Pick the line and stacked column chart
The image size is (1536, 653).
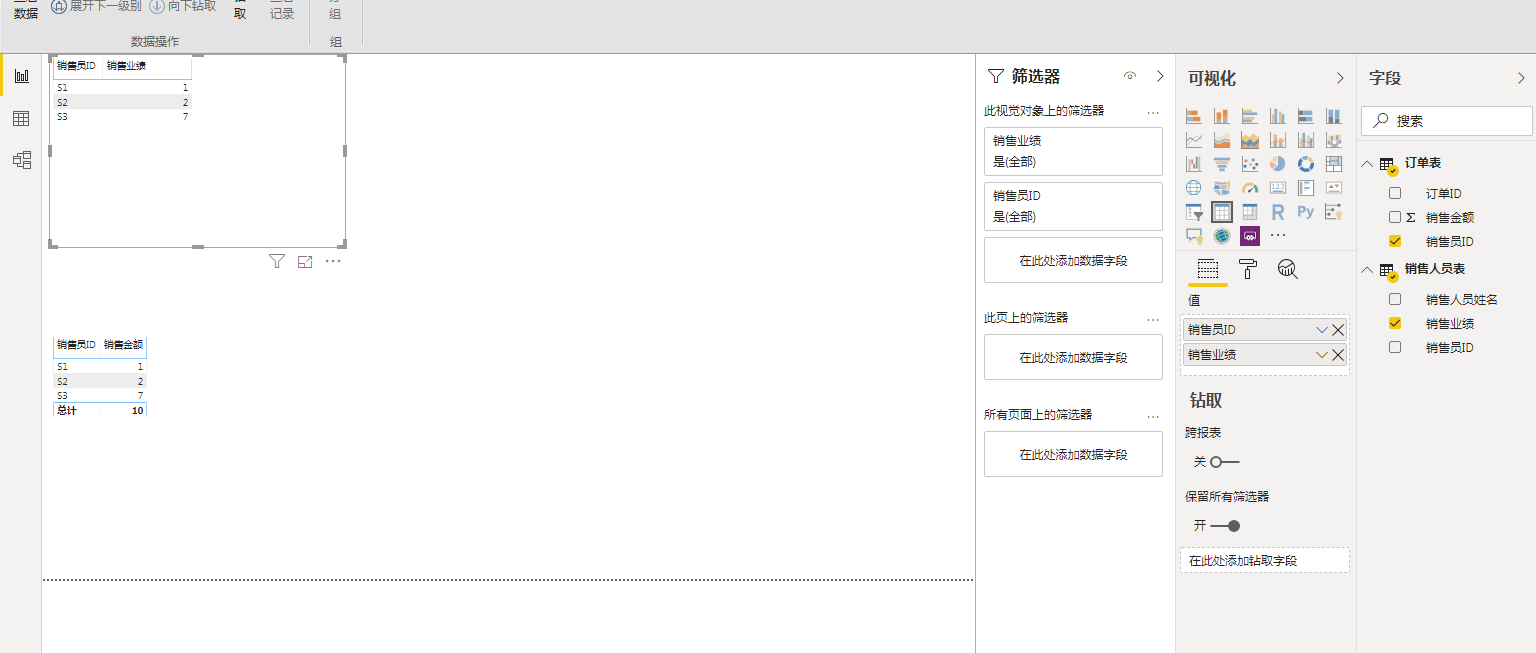[1277, 140]
